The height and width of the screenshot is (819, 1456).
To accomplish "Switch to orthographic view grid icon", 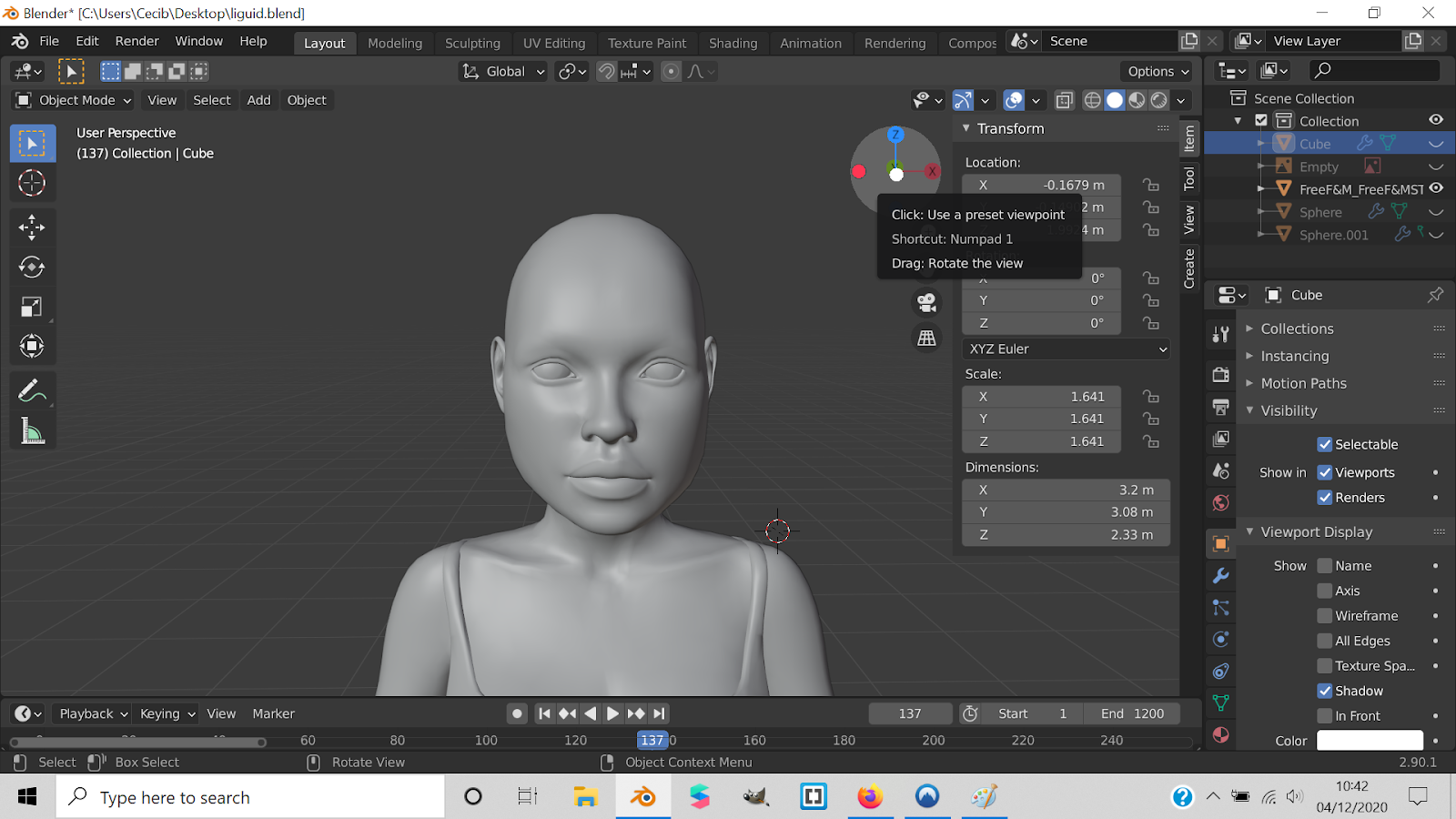I will pos(926,338).
